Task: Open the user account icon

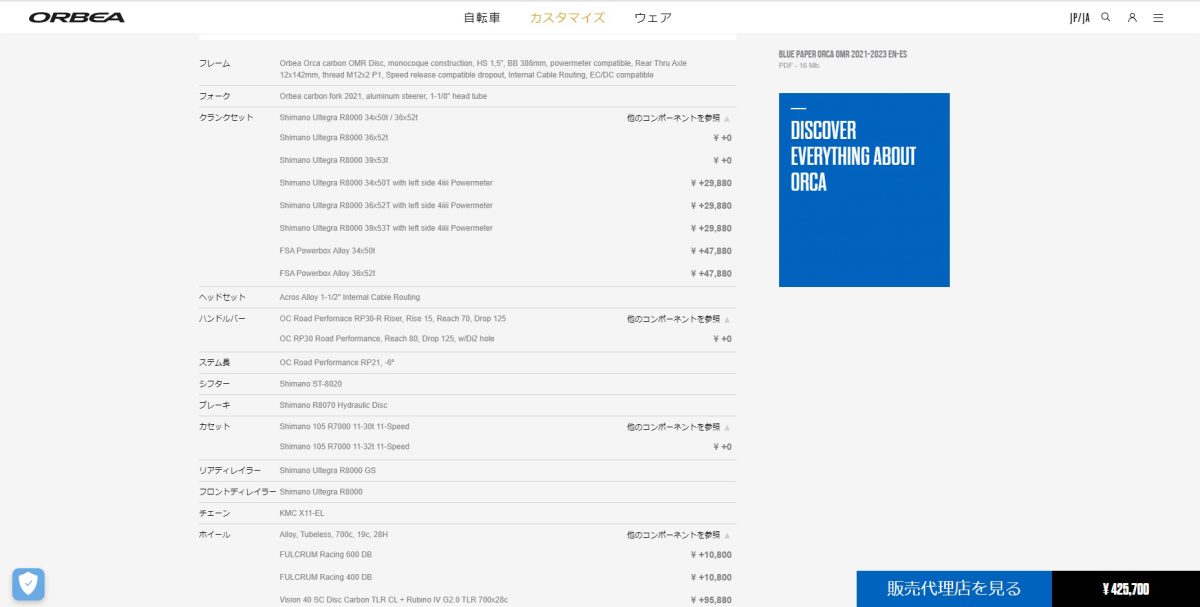Action: point(1132,17)
